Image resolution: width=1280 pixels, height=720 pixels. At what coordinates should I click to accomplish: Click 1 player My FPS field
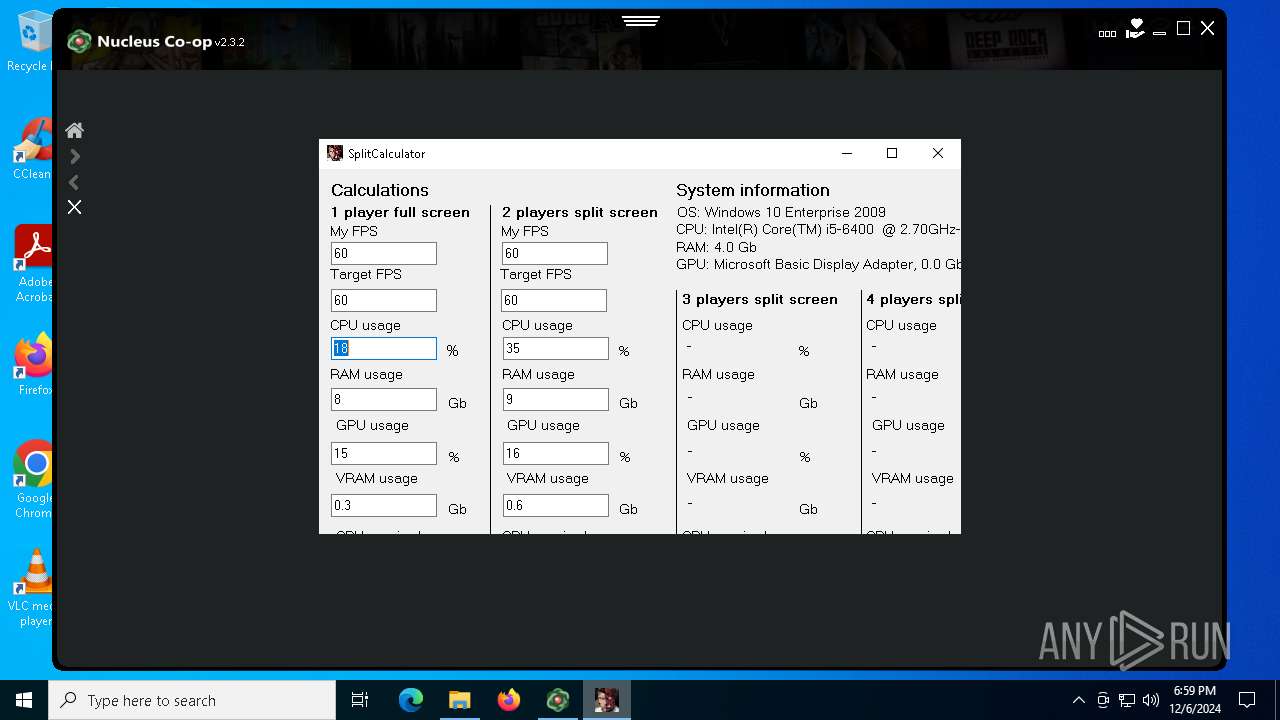click(384, 253)
